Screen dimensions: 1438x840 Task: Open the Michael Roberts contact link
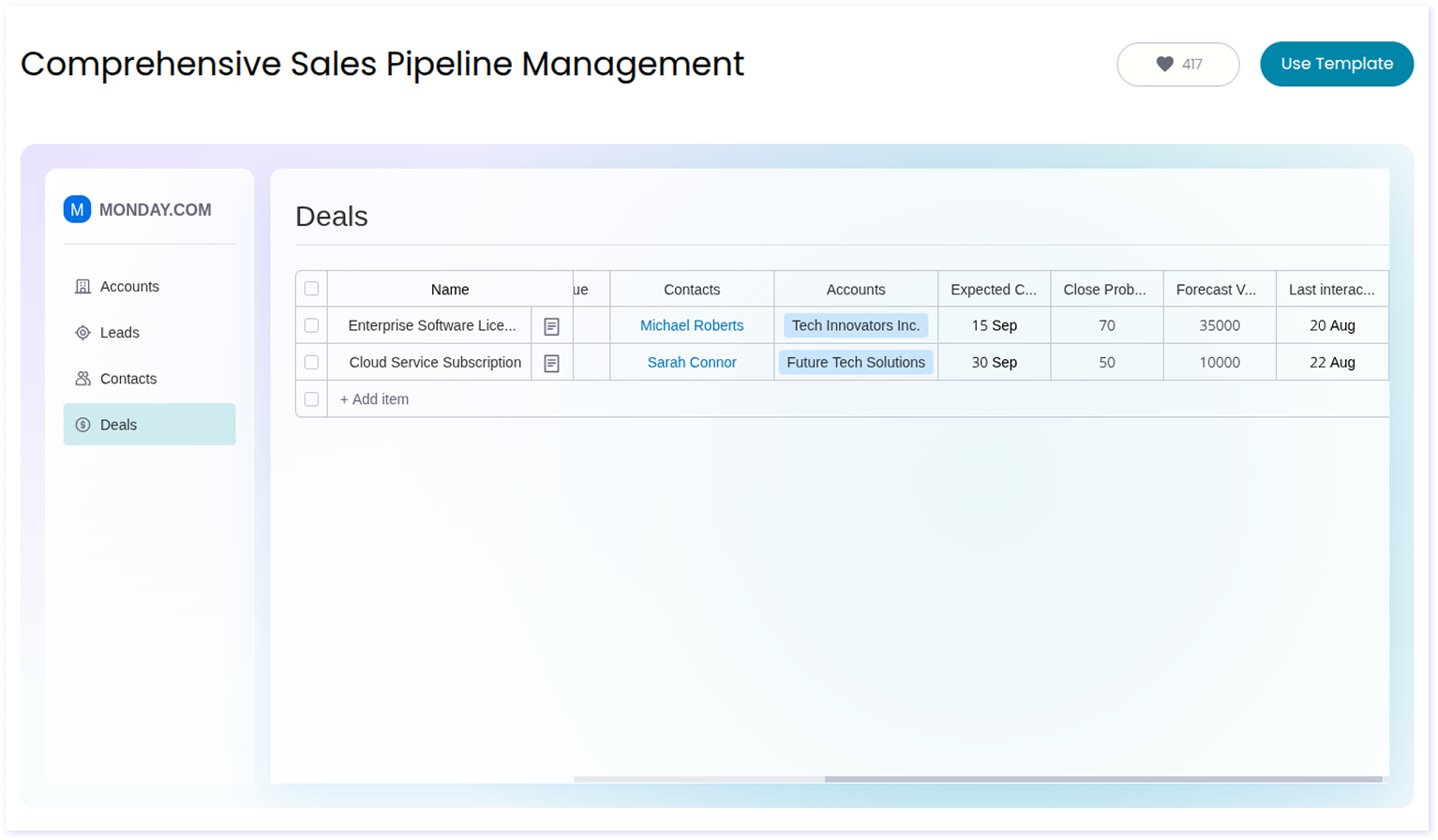pos(692,325)
